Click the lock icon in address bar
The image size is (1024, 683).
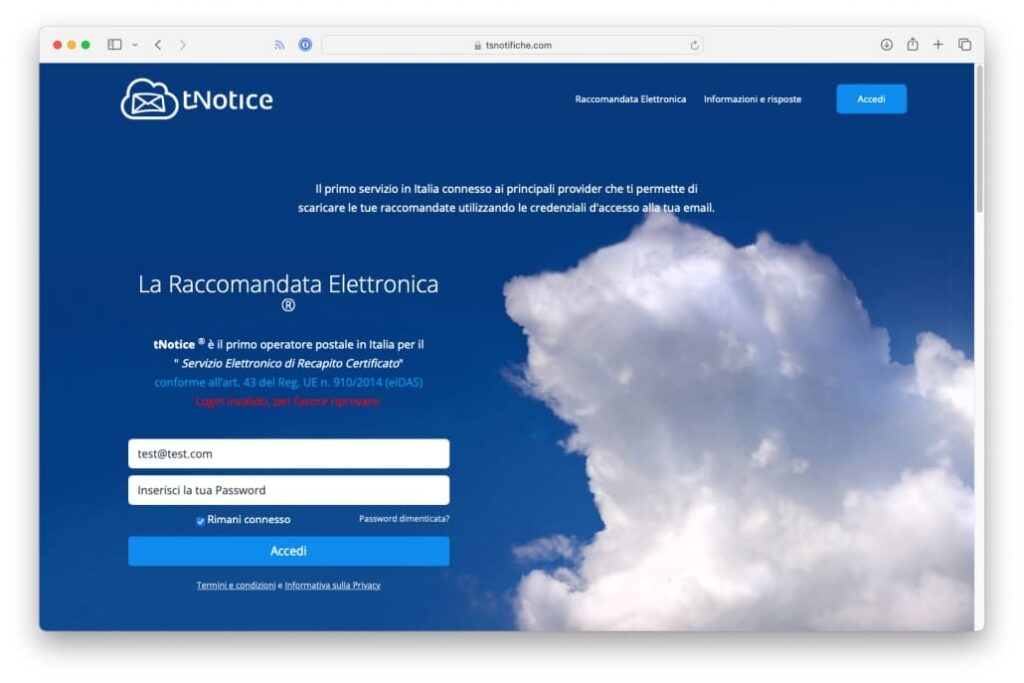477,45
